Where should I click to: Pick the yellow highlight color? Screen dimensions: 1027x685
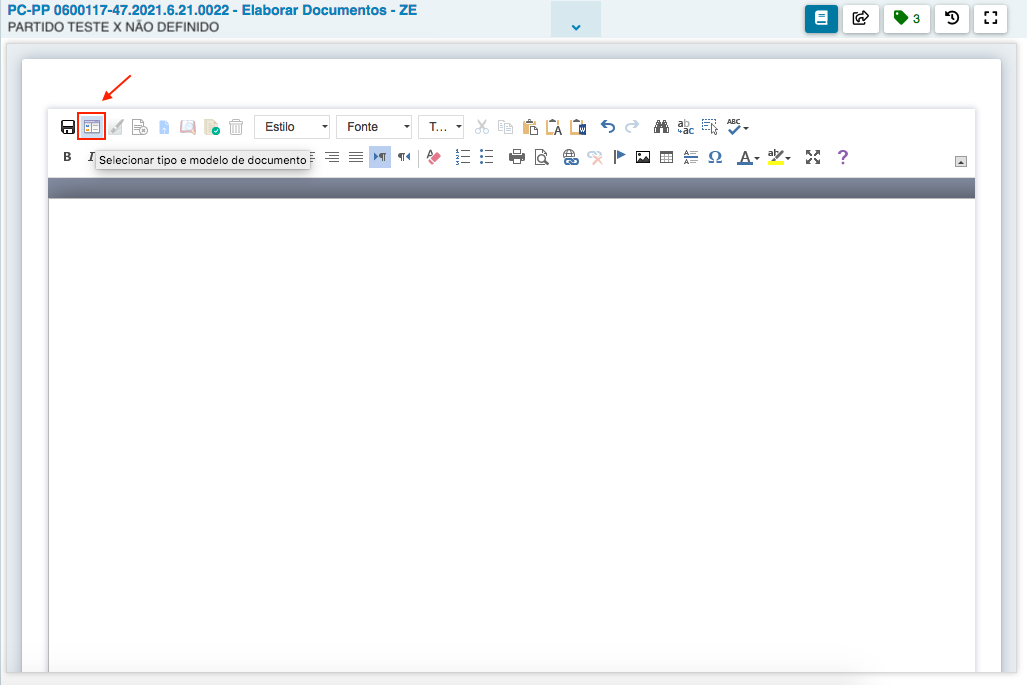(778, 157)
